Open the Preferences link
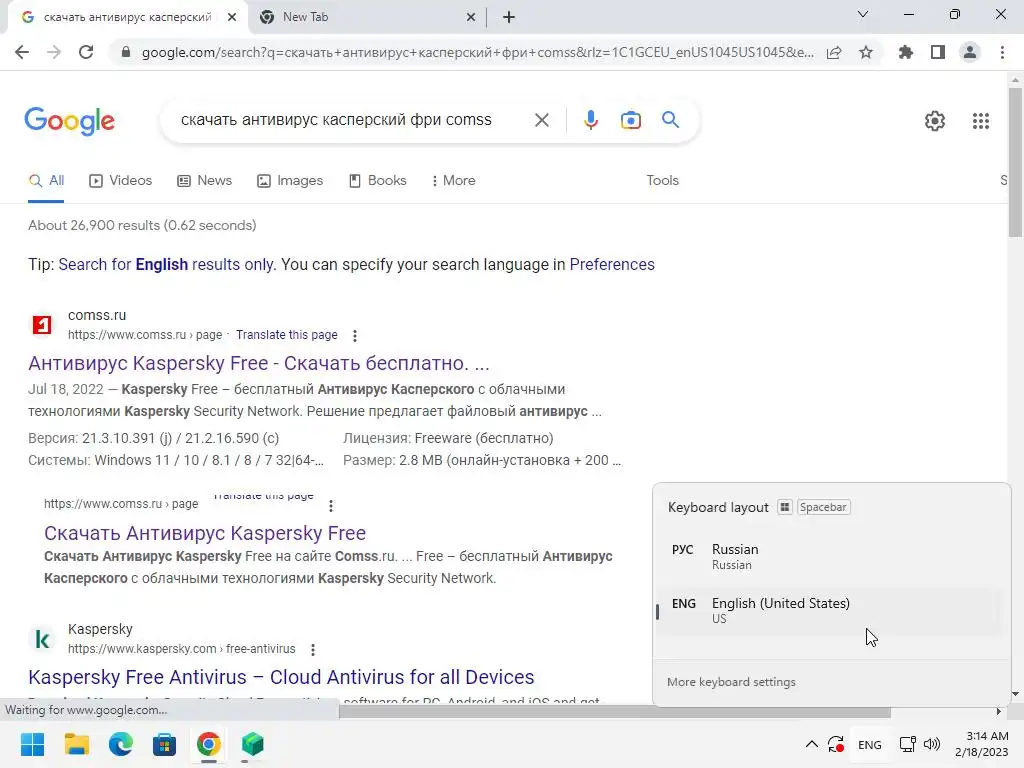Viewport: 1024px width, 768px height. pos(612,264)
